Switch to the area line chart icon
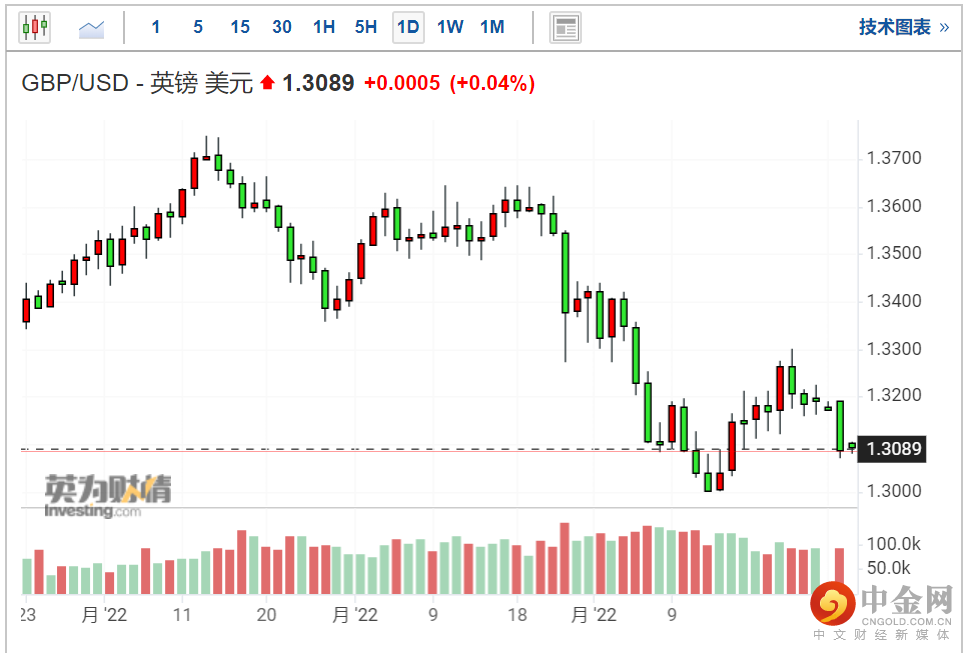967x653 pixels. [x=91, y=28]
